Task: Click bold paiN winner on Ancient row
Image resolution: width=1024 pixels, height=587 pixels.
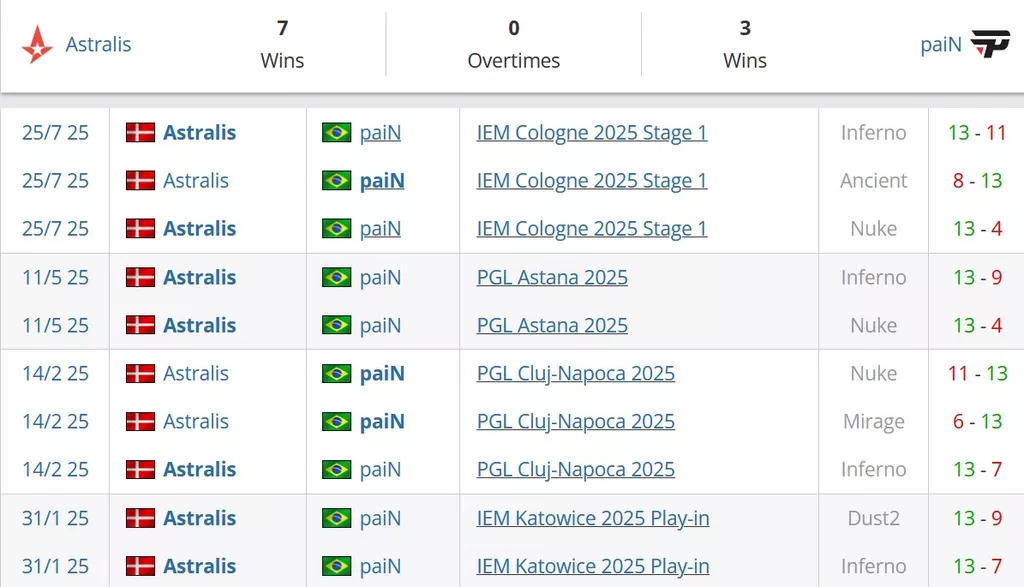Action: click(x=382, y=180)
